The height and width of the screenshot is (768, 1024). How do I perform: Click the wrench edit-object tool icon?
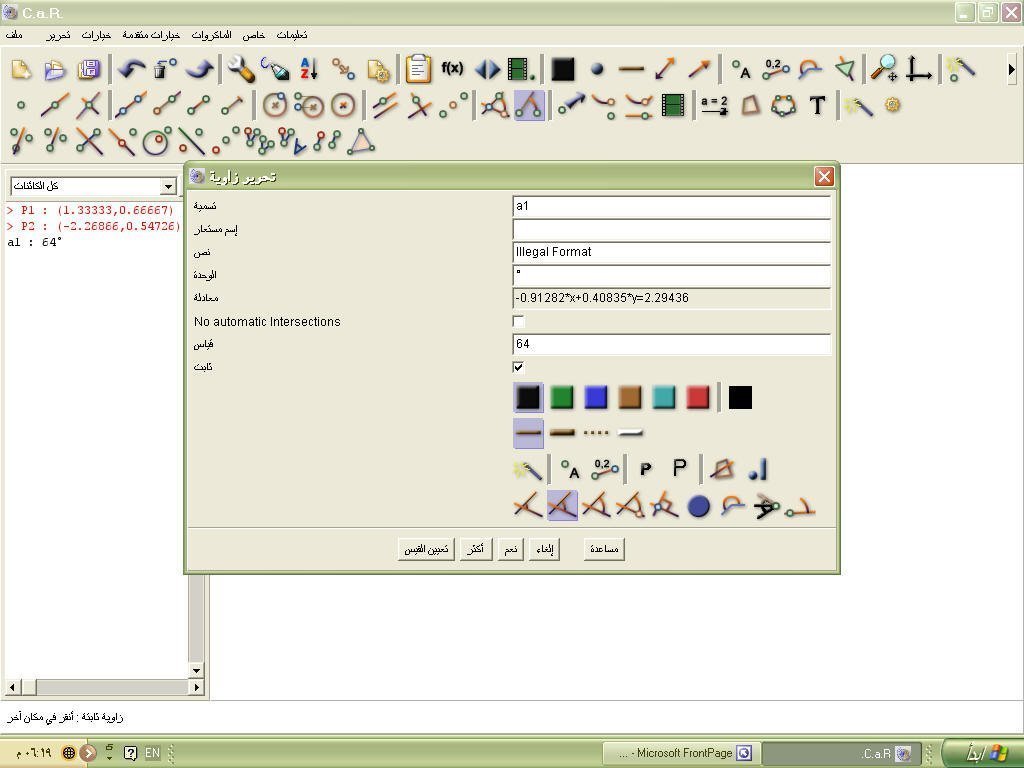click(240, 69)
